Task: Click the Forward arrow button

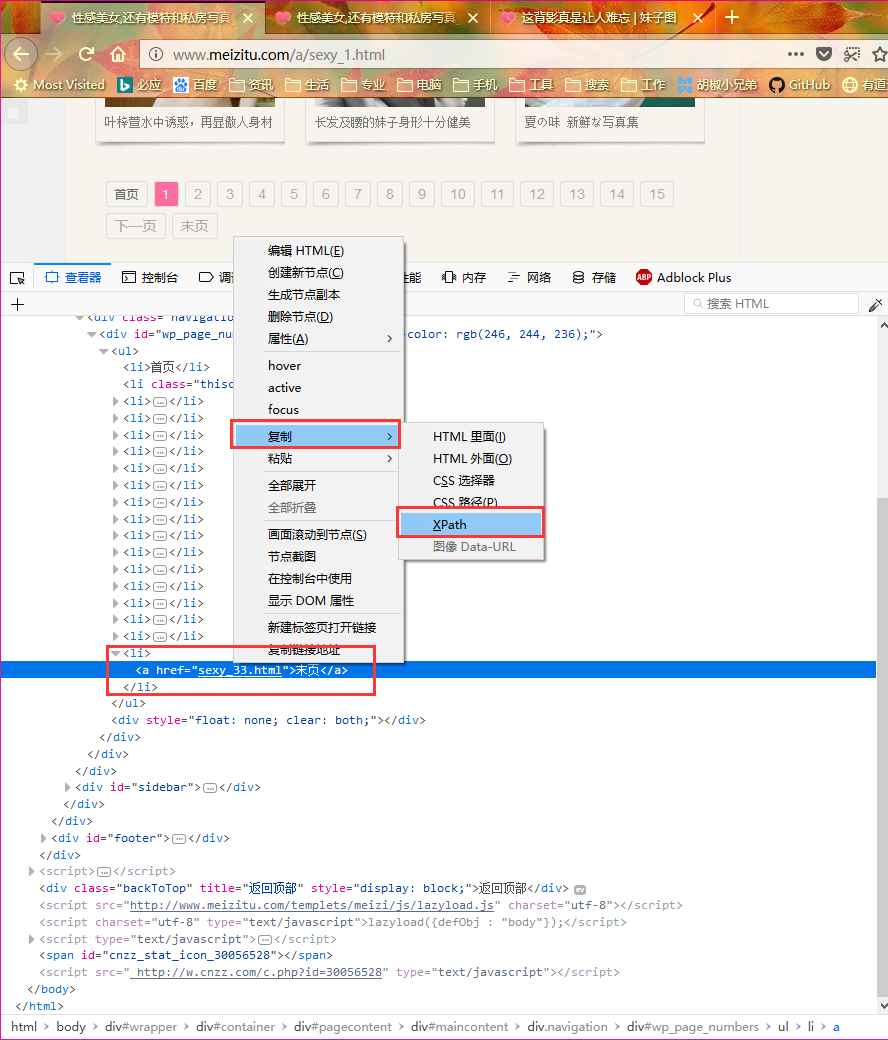Action: (54, 54)
